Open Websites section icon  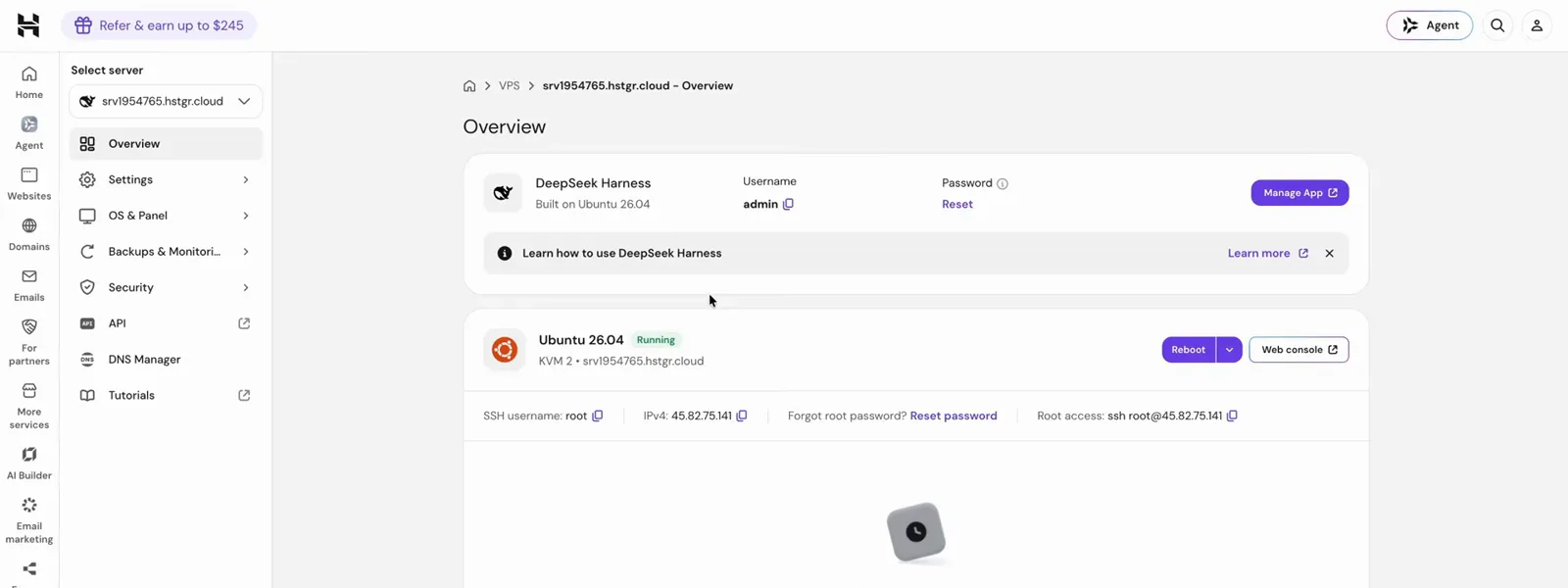click(x=29, y=175)
